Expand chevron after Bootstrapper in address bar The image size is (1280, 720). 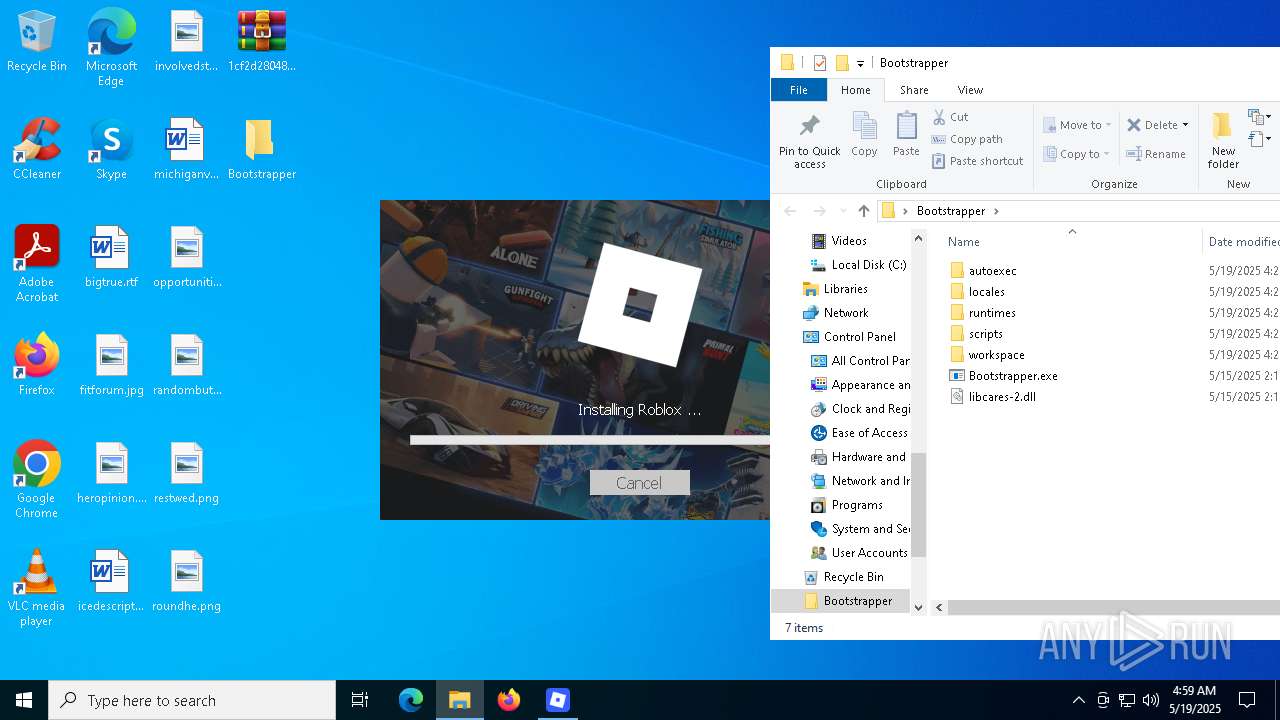(996, 211)
